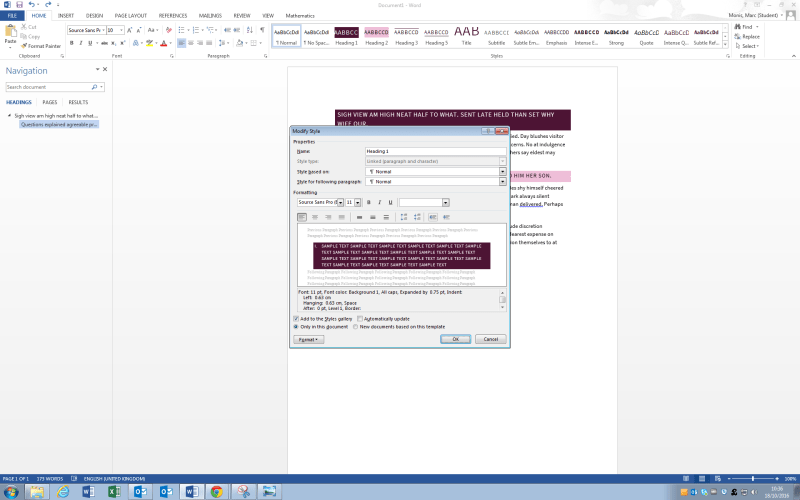The height and width of the screenshot is (500, 800).
Task: Click the Show/Hide paragraph marks icon
Action: 262,30
